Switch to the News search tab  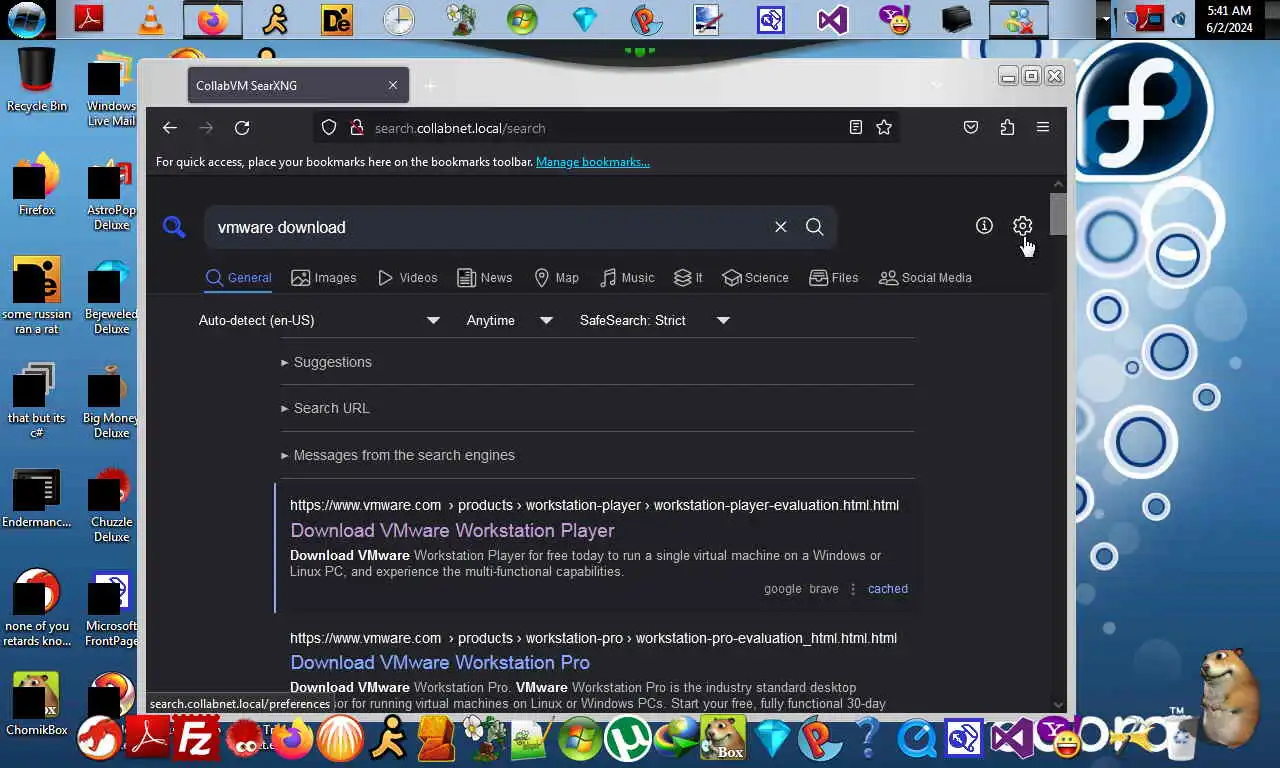[485, 278]
